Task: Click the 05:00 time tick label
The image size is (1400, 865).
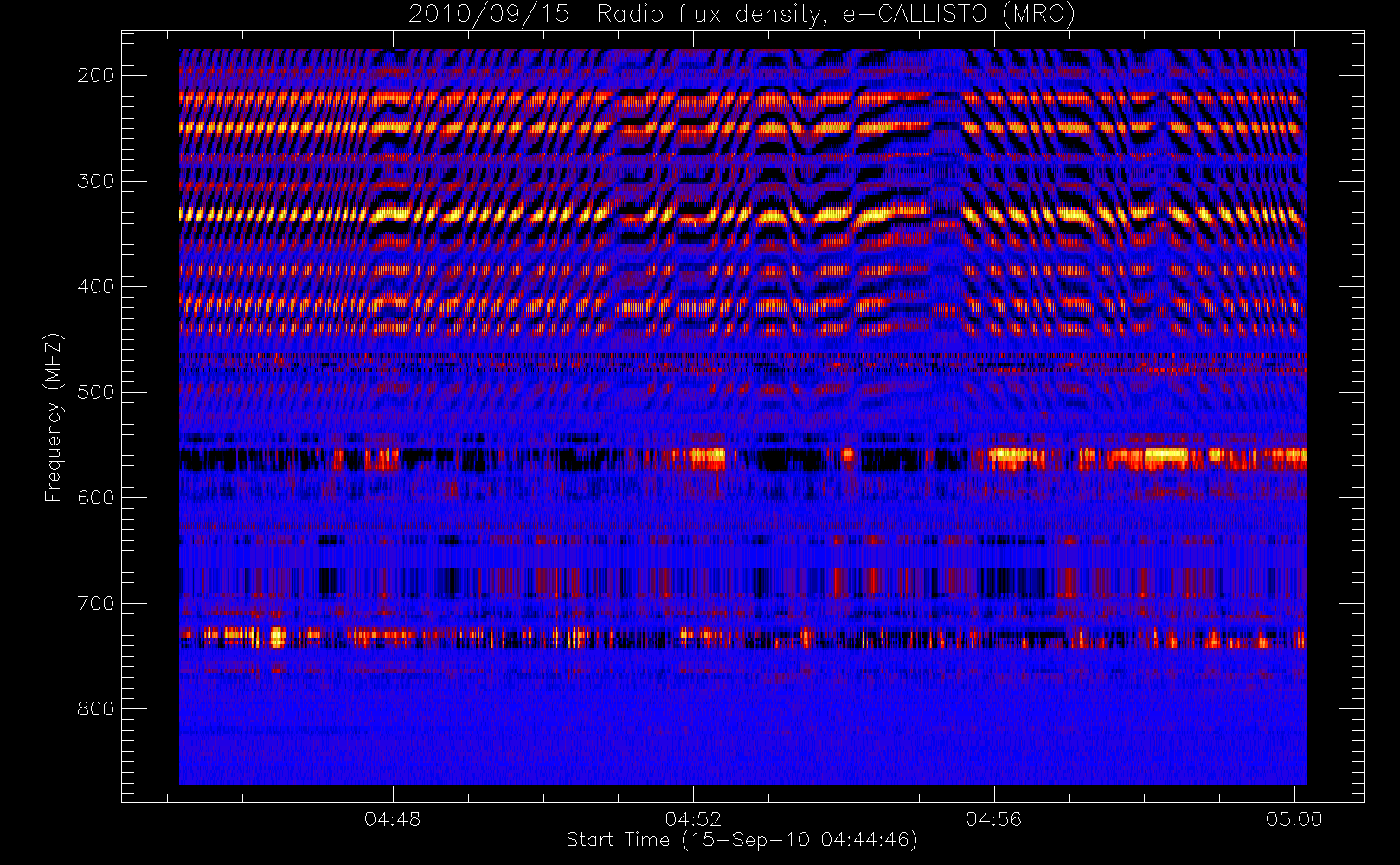Action: (x=1294, y=819)
